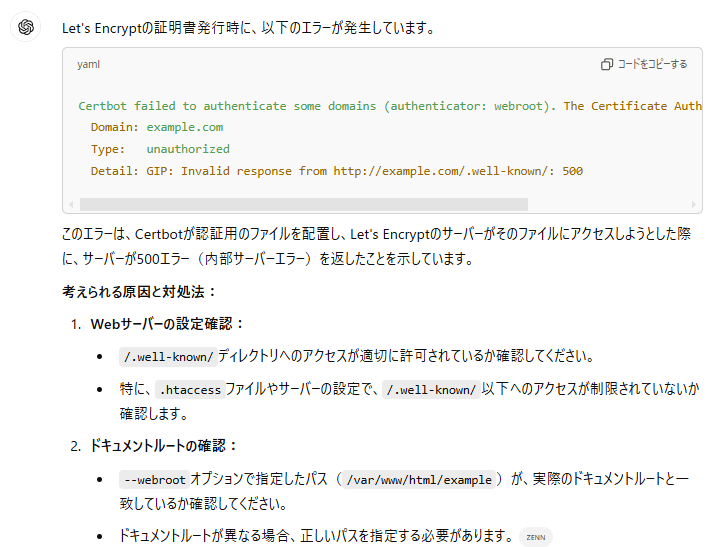Click the yaml language label
715x547 pixels.
(88, 64)
